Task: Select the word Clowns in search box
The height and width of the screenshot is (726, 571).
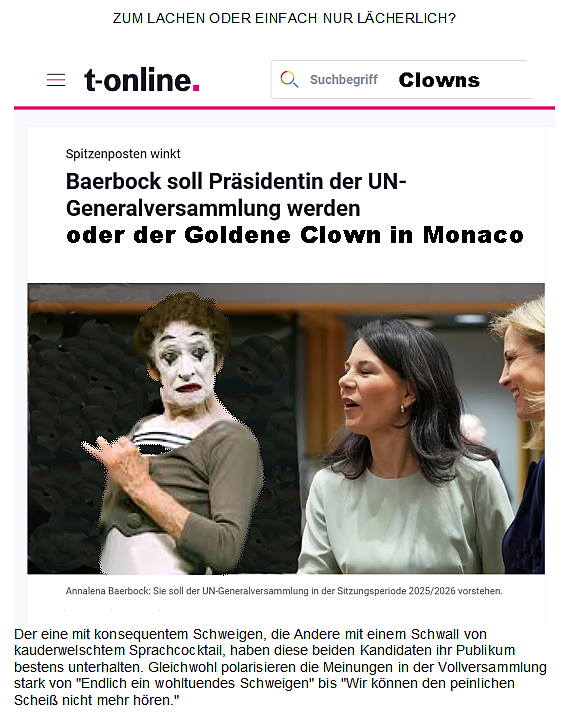Action: 439,80
